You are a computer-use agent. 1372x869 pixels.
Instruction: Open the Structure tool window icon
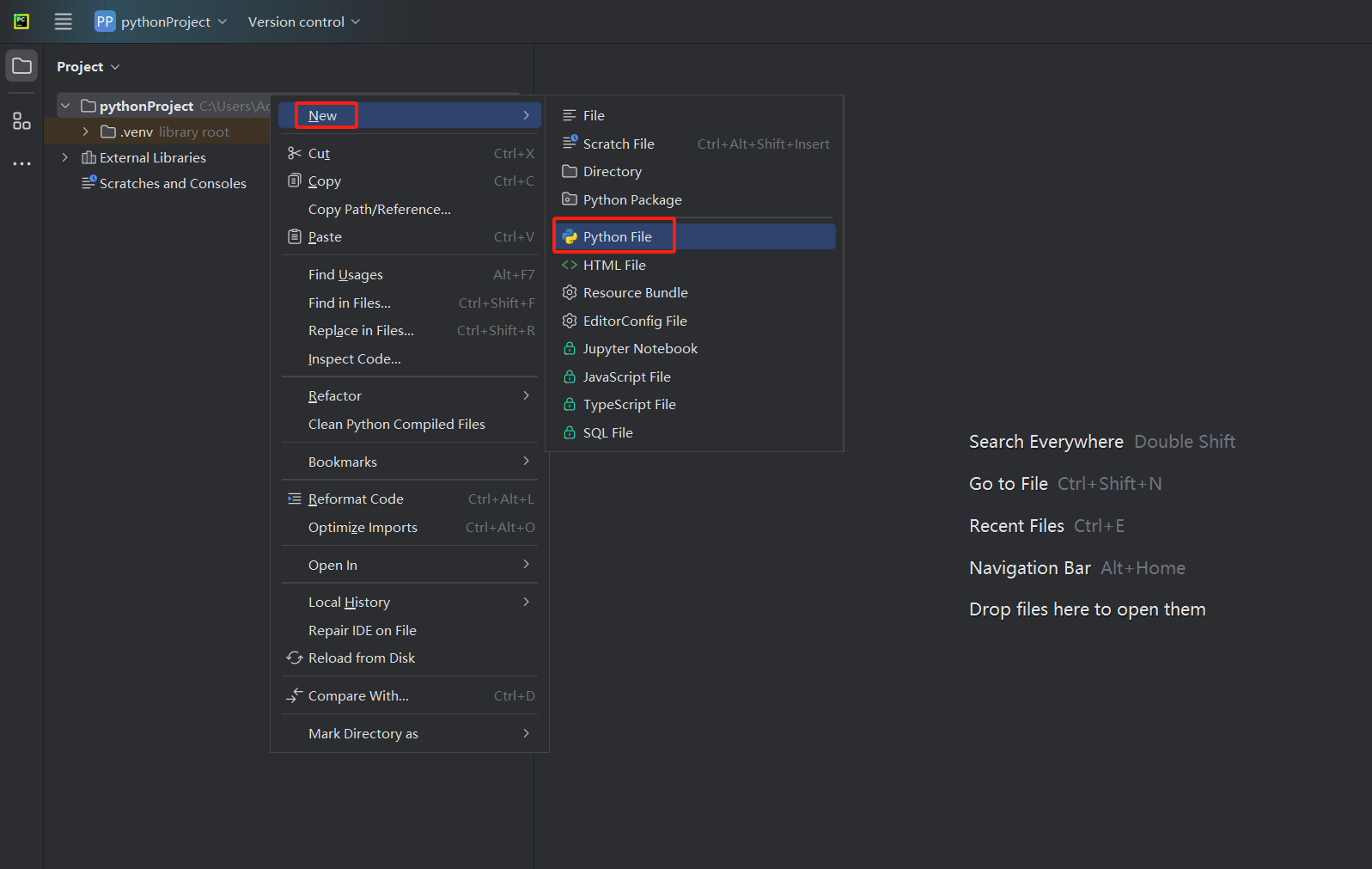[21, 121]
